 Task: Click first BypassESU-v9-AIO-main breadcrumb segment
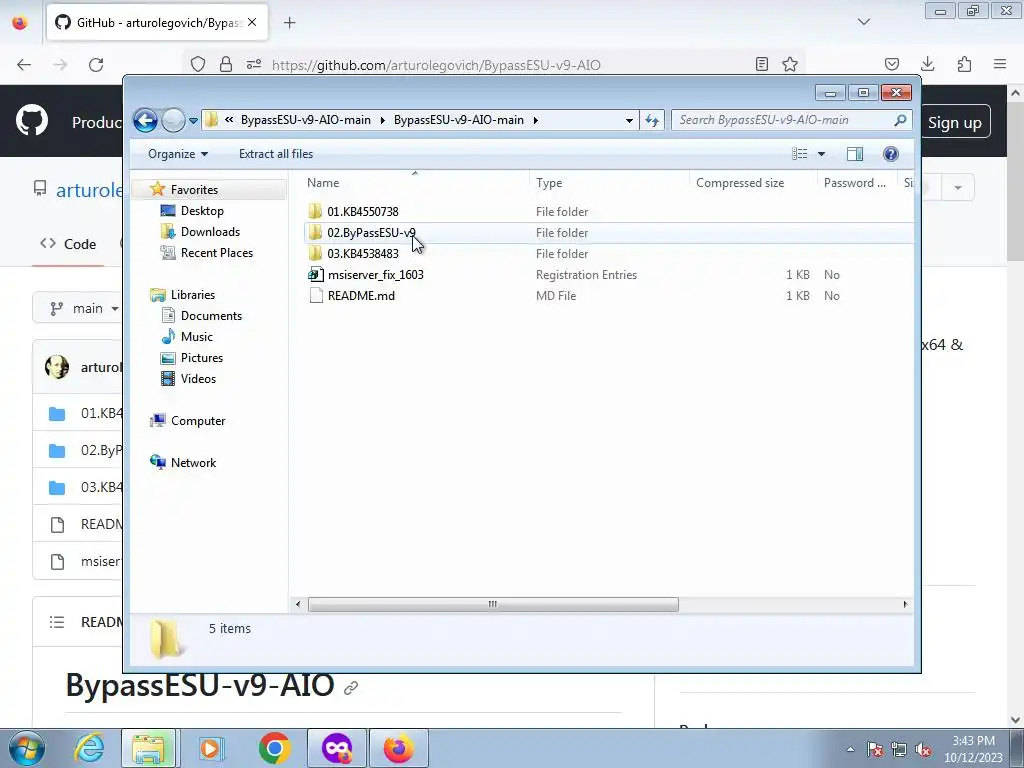(306, 120)
